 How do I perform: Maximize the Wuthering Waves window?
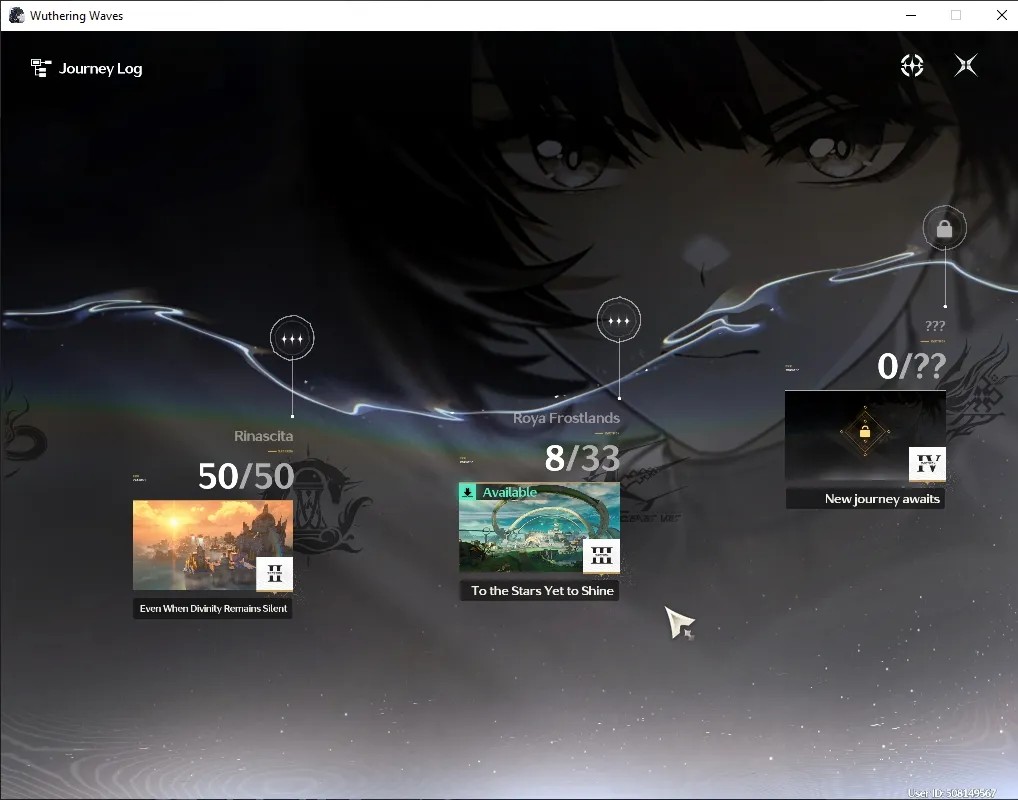tap(956, 15)
